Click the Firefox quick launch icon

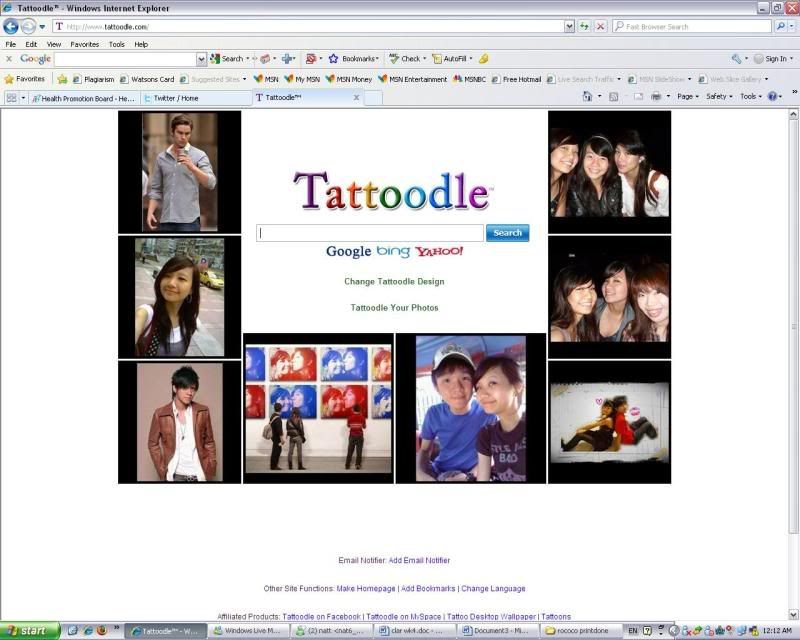(x=102, y=630)
